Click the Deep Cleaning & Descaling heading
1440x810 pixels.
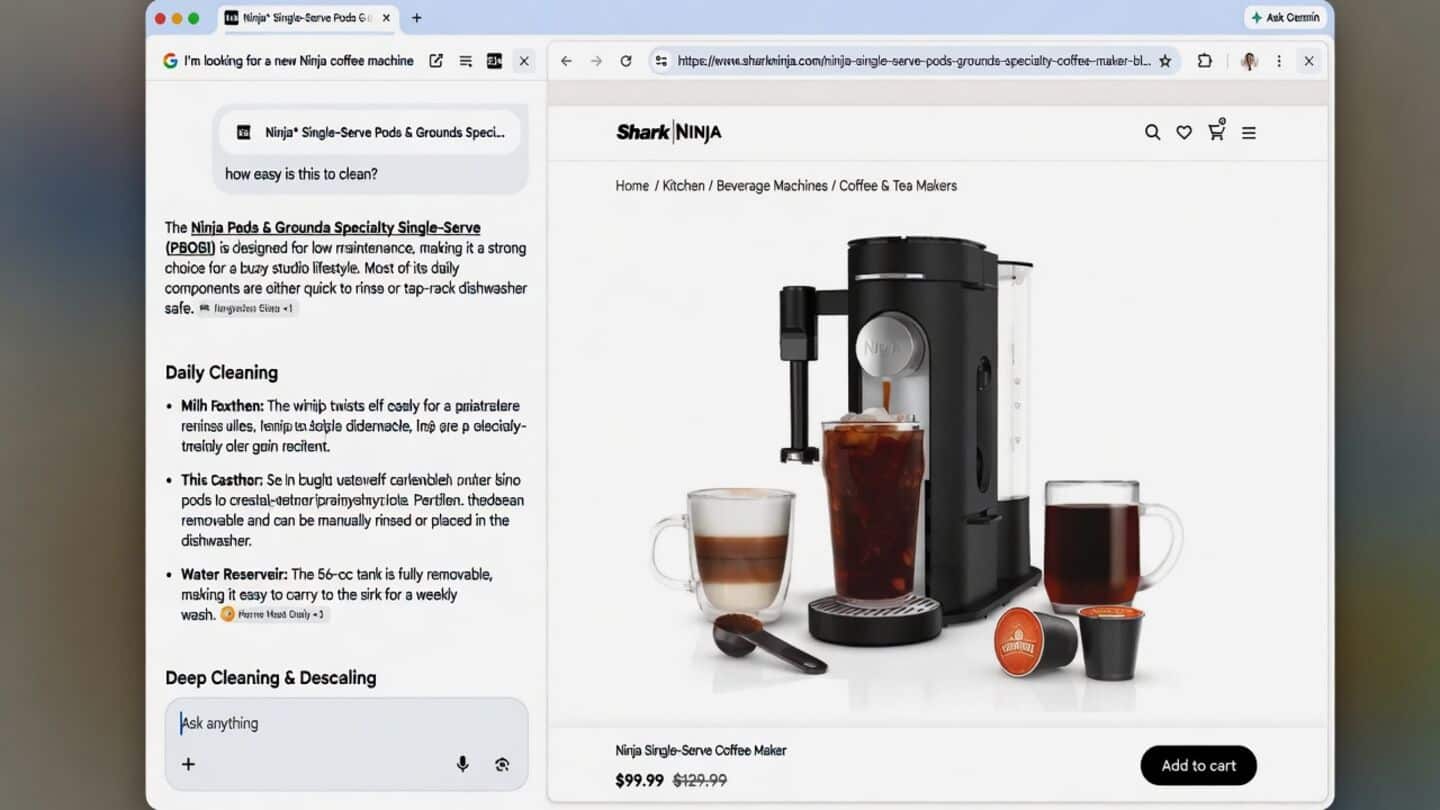pos(271,678)
